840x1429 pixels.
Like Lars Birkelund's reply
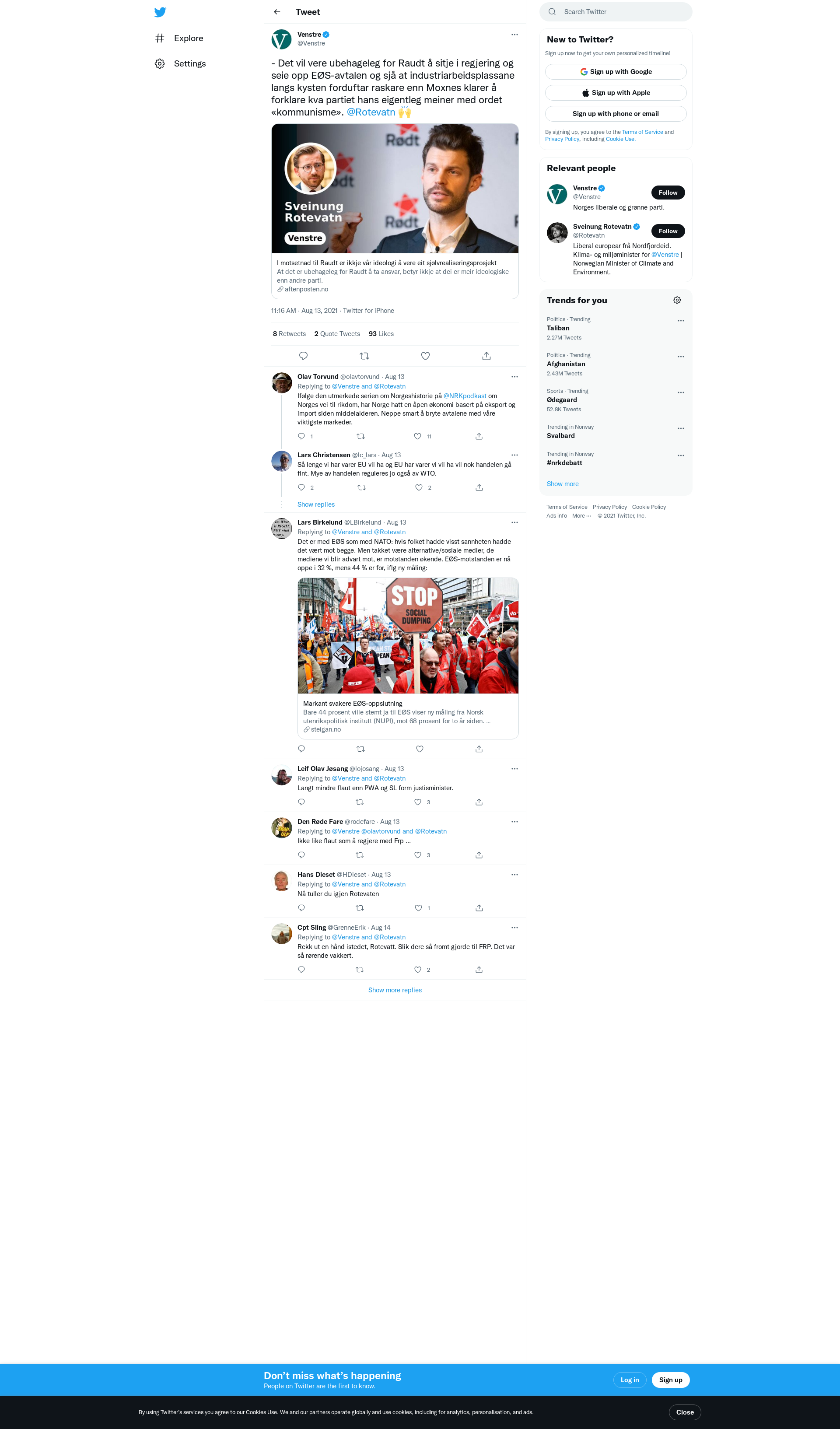420,749
